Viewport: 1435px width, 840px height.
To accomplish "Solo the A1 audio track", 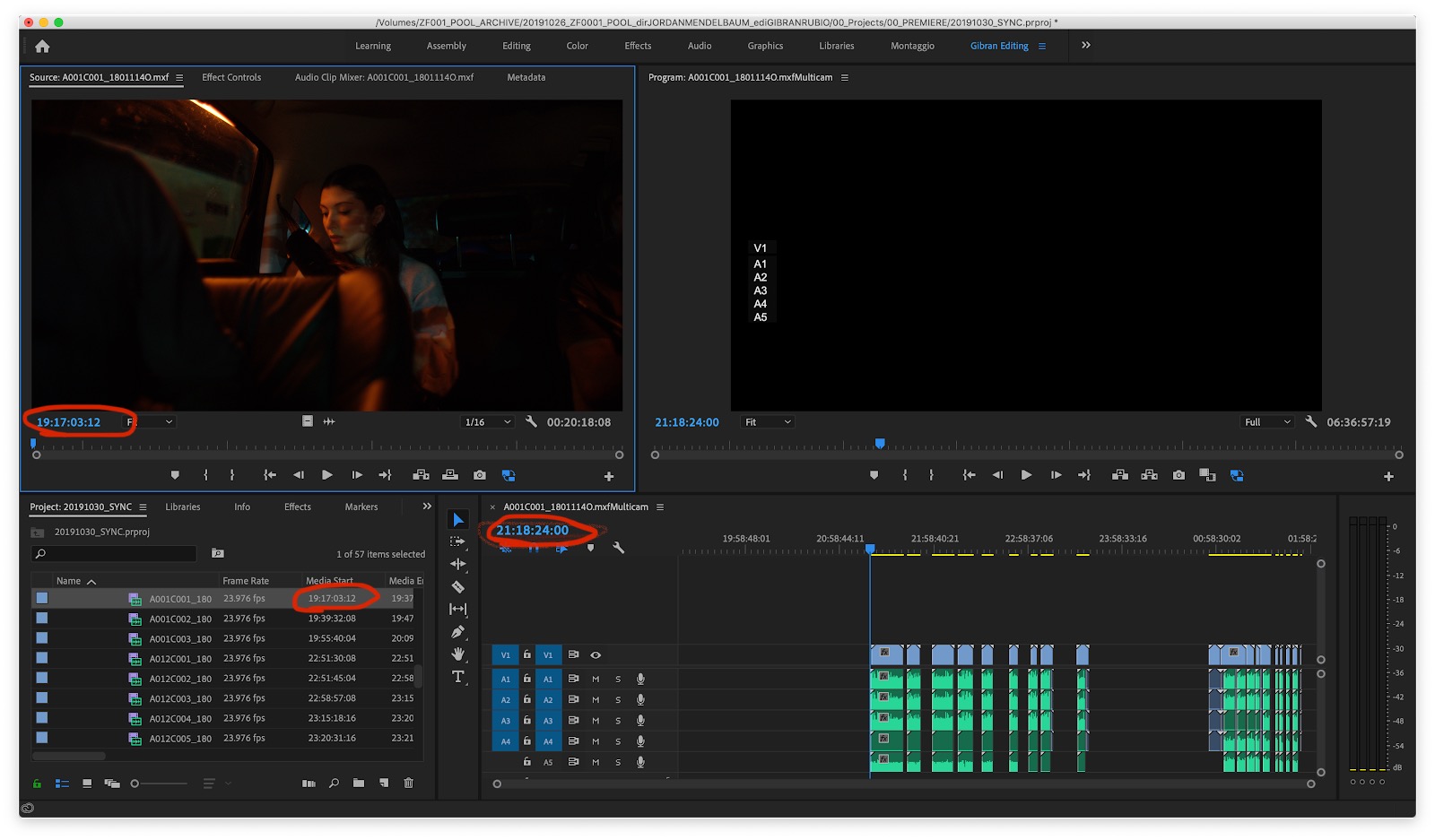I will pyautogui.click(x=618, y=679).
